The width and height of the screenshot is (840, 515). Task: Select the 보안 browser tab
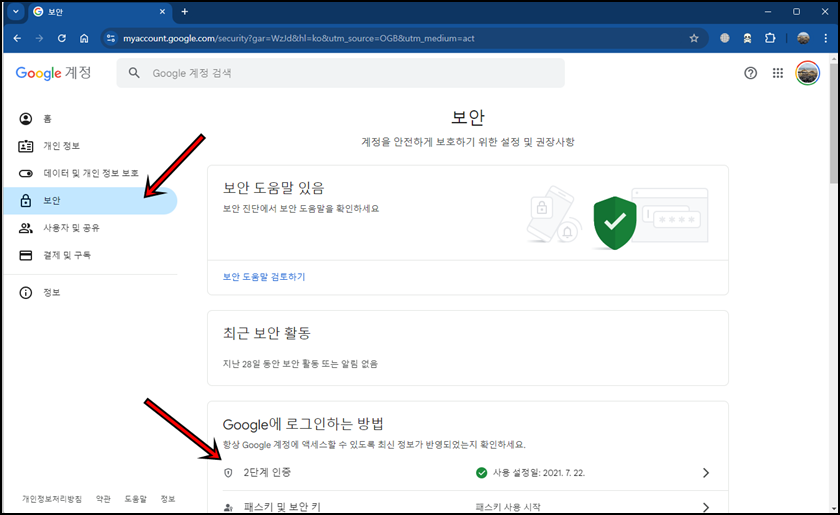point(100,12)
